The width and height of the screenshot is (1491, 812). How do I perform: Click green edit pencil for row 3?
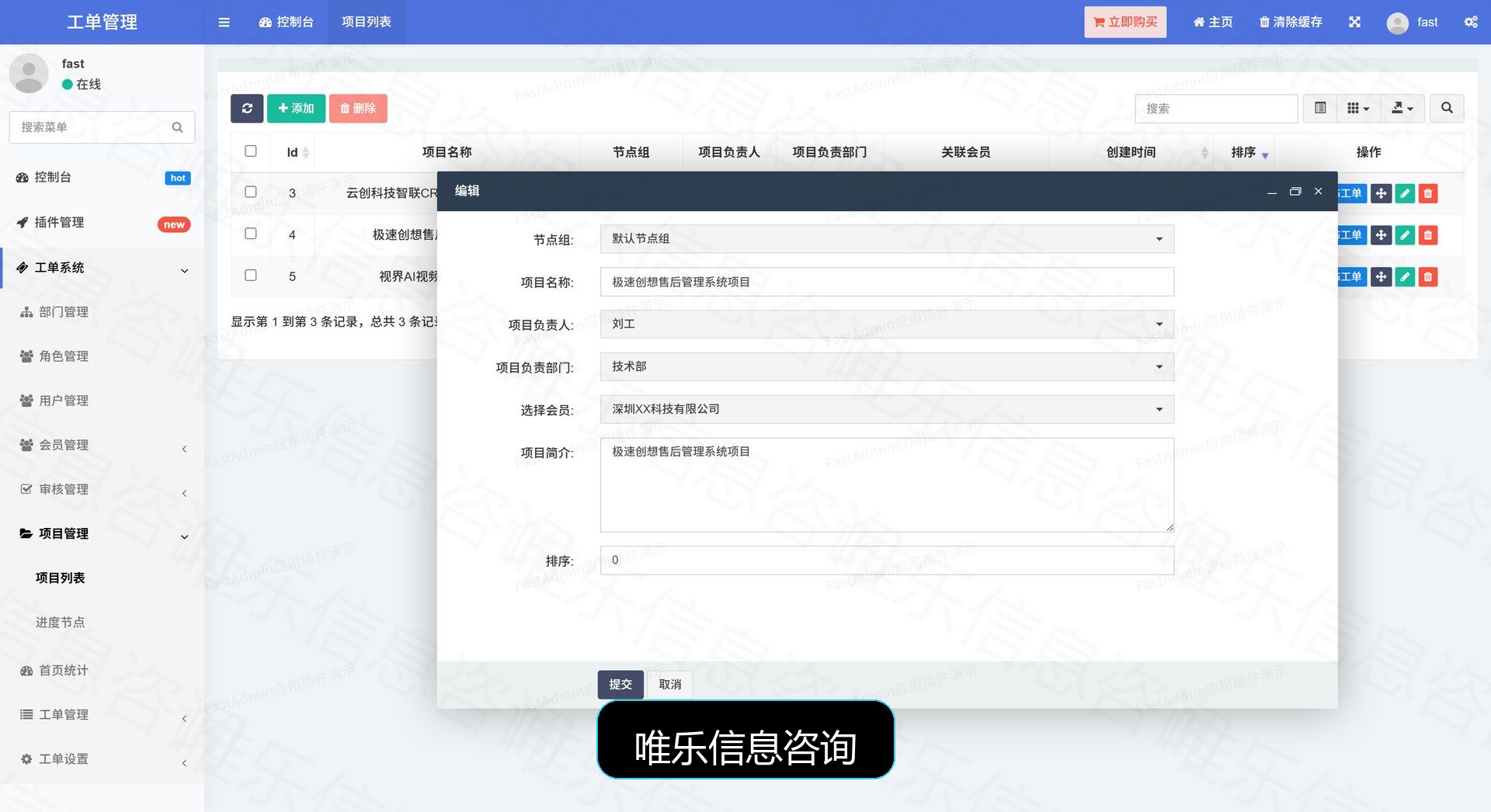[1405, 193]
